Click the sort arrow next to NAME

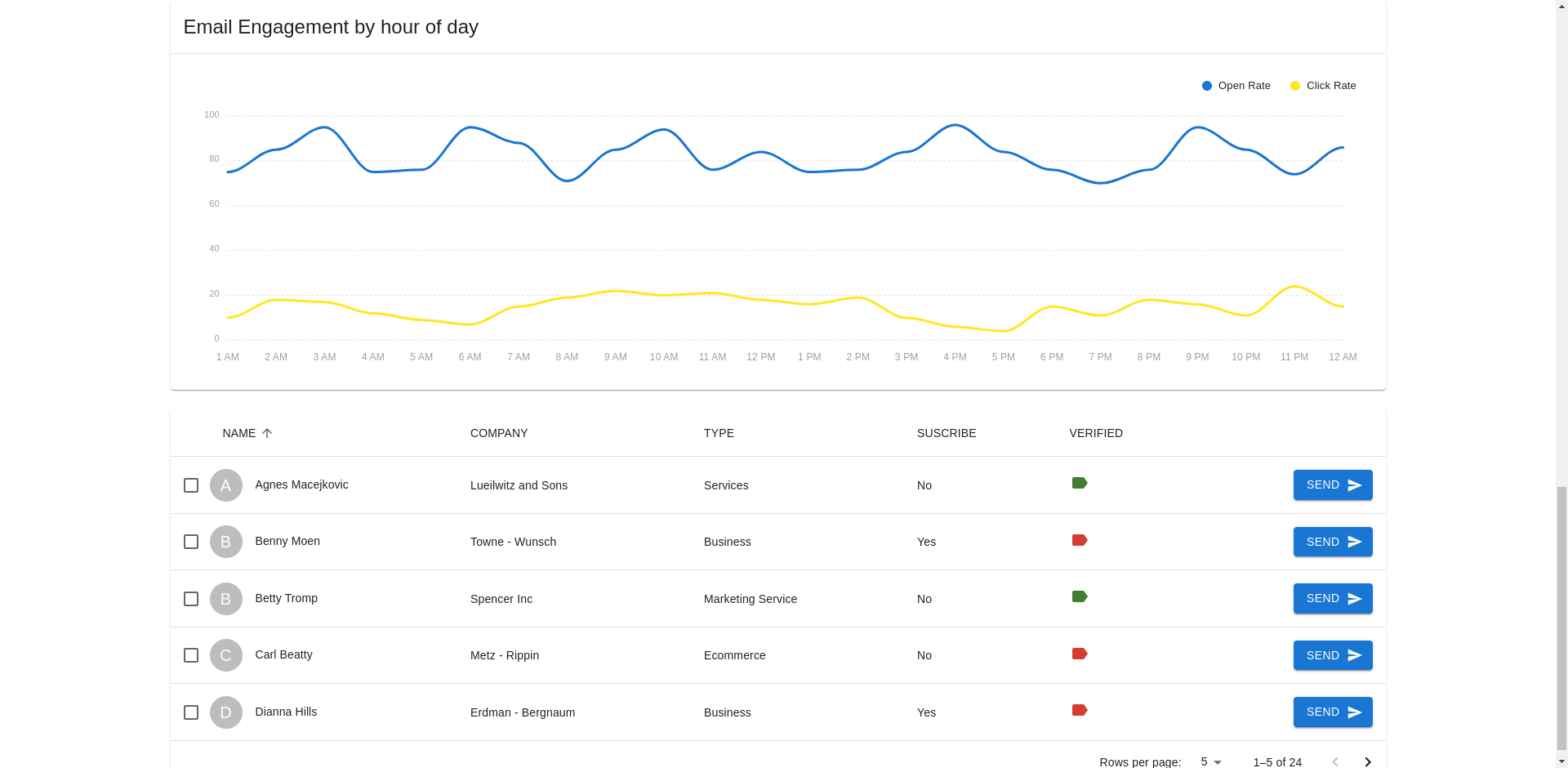[268, 433]
